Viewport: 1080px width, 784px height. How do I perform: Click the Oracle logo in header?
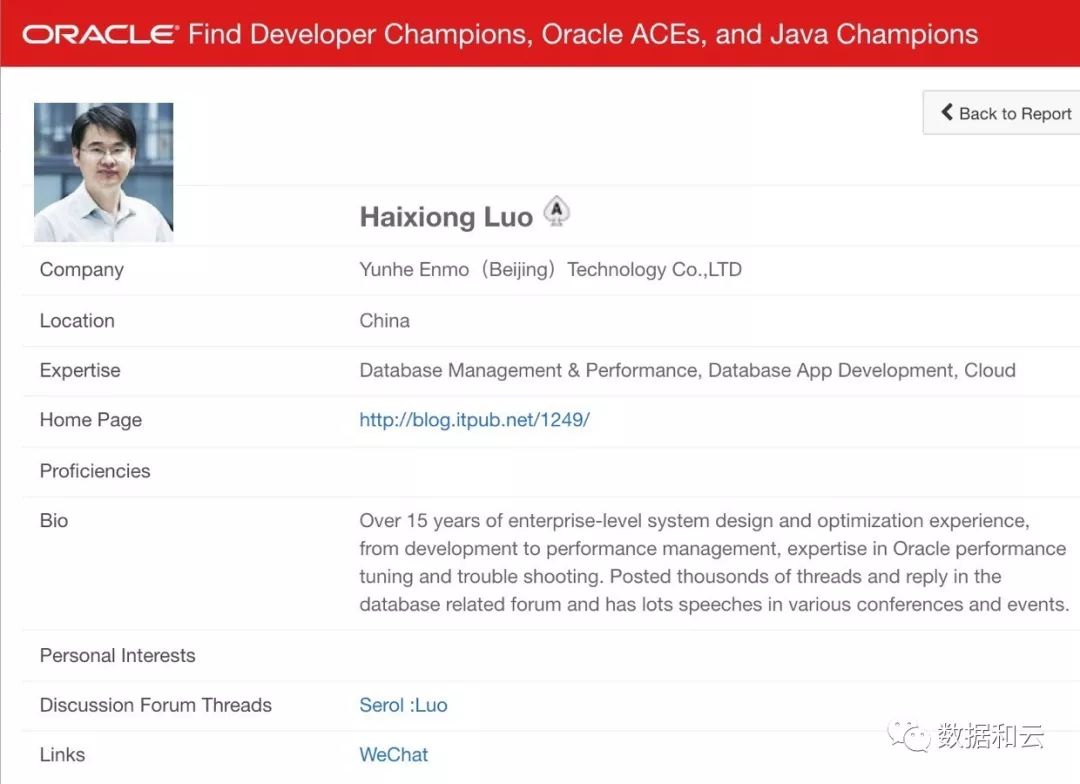click(100, 34)
